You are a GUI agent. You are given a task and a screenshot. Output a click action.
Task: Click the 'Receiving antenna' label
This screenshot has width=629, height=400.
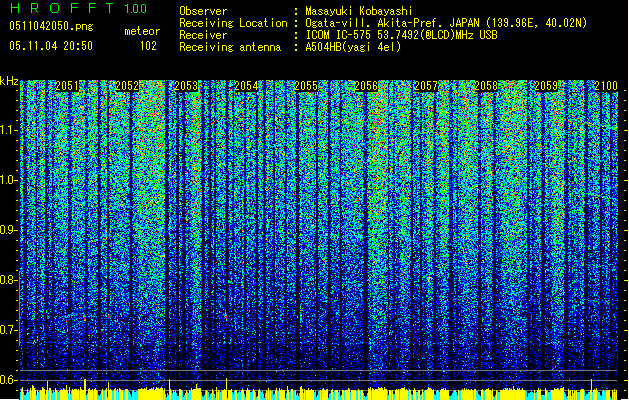[230, 47]
